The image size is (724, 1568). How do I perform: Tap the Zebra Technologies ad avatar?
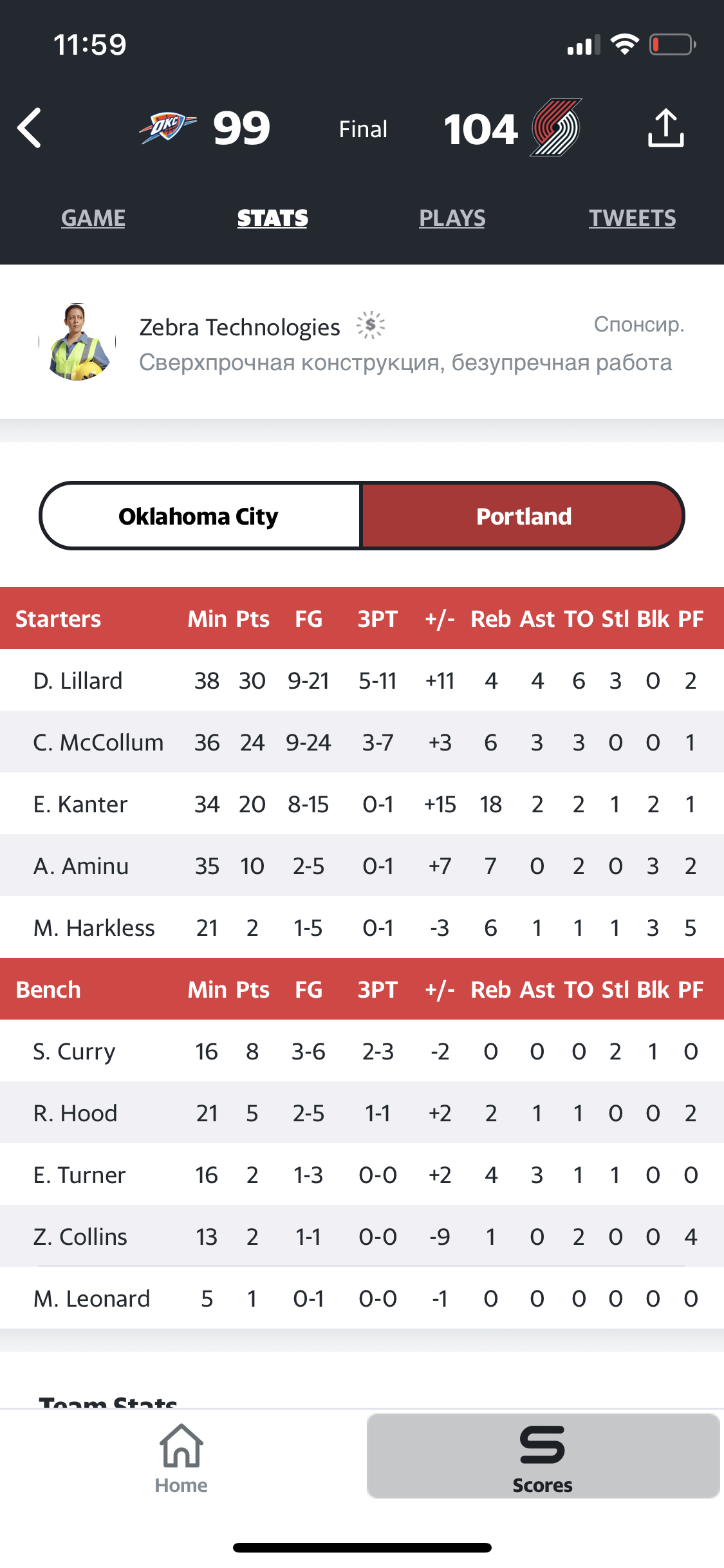pyautogui.click(x=78, y=342)
